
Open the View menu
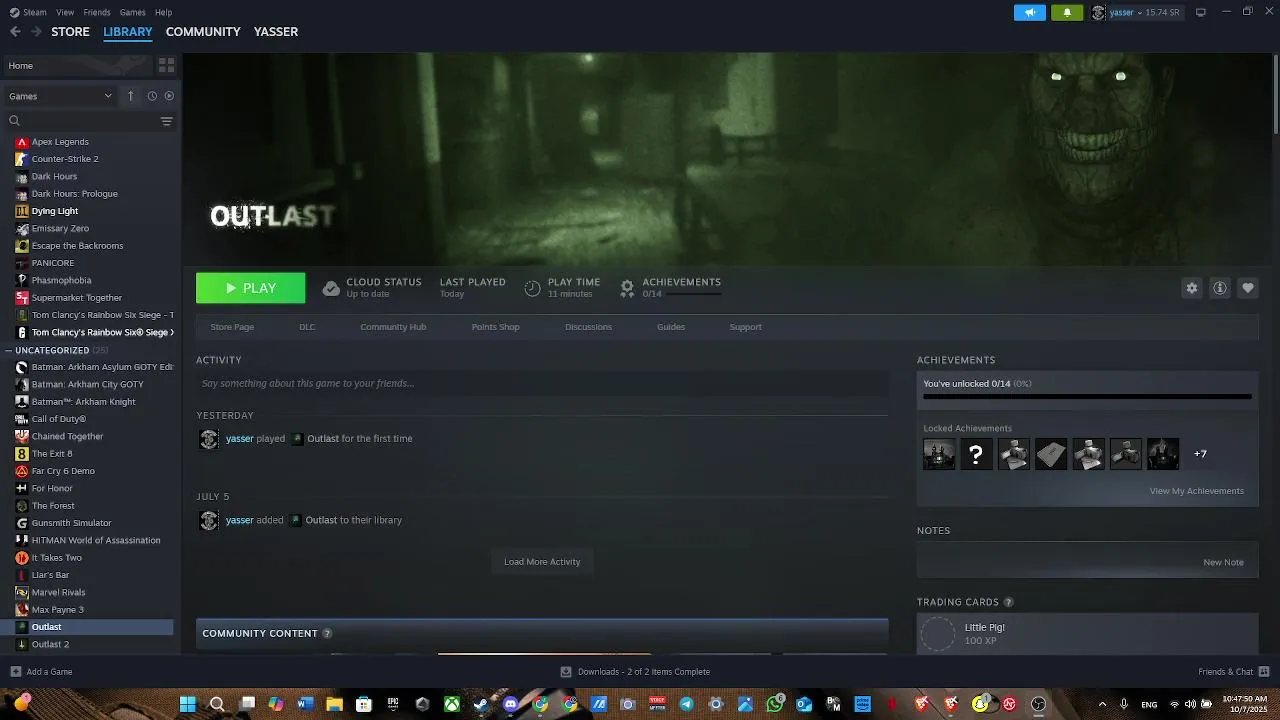pyautogui.click(x=65, y=12)
